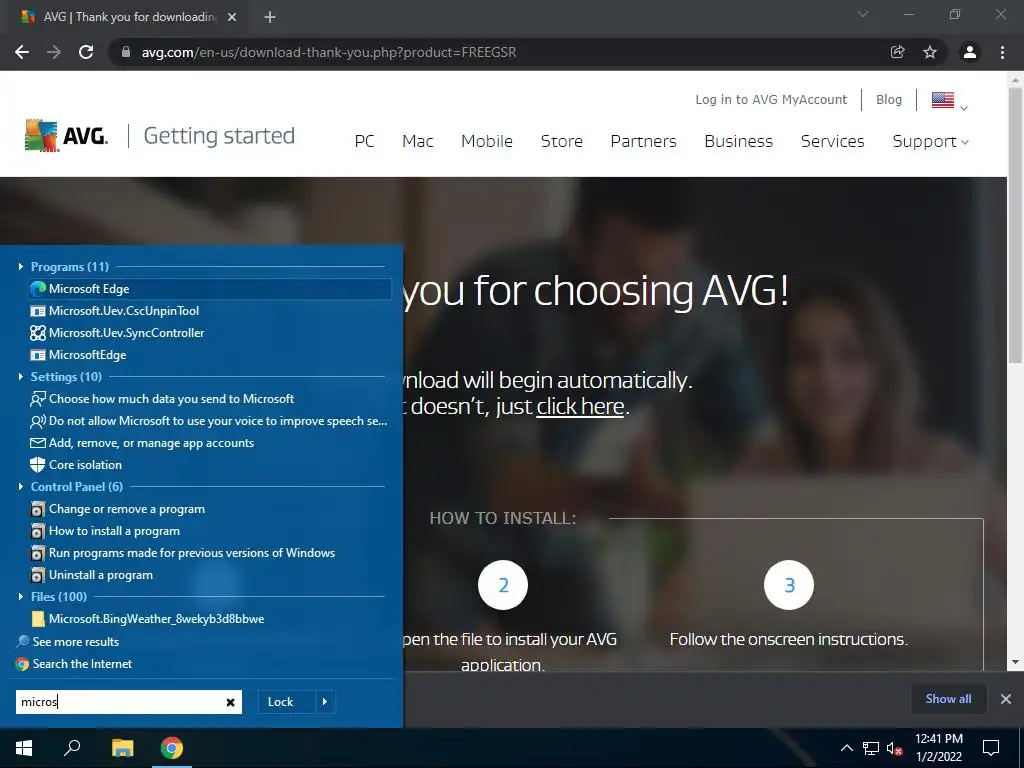Open the Services menu item
The image size is (1024, 768).
(x=833, y=141)
